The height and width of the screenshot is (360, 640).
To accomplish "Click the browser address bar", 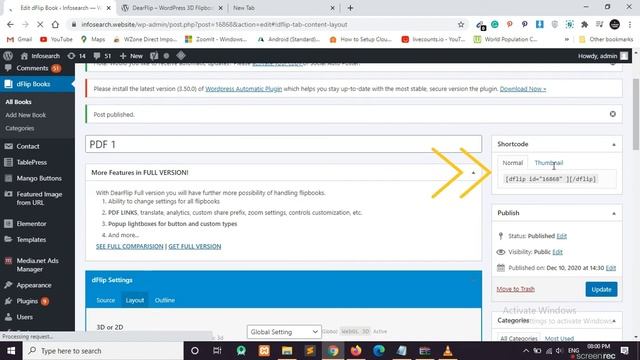I will point(261,24).
